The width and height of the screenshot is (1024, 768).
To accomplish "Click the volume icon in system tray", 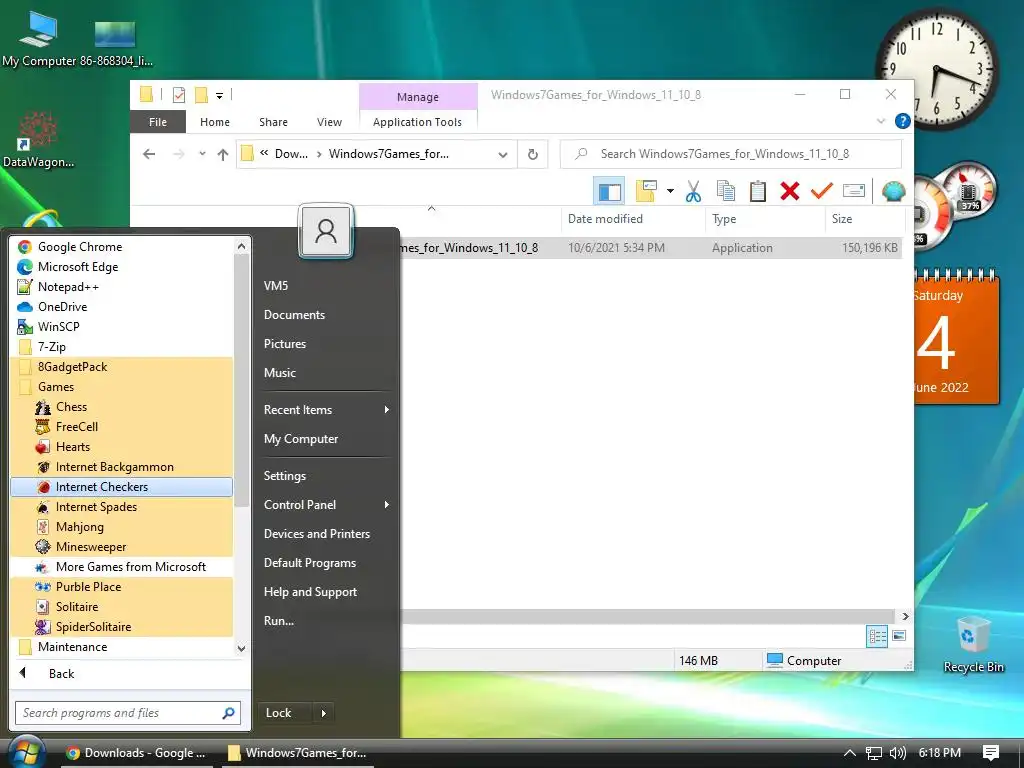I will pos(898,753).
